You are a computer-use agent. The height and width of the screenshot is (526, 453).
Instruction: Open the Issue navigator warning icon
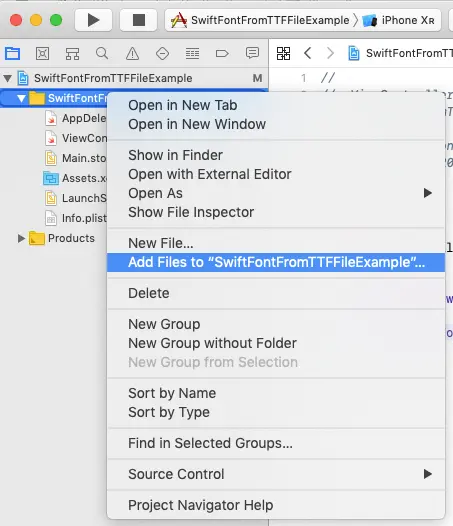point(133,53)
